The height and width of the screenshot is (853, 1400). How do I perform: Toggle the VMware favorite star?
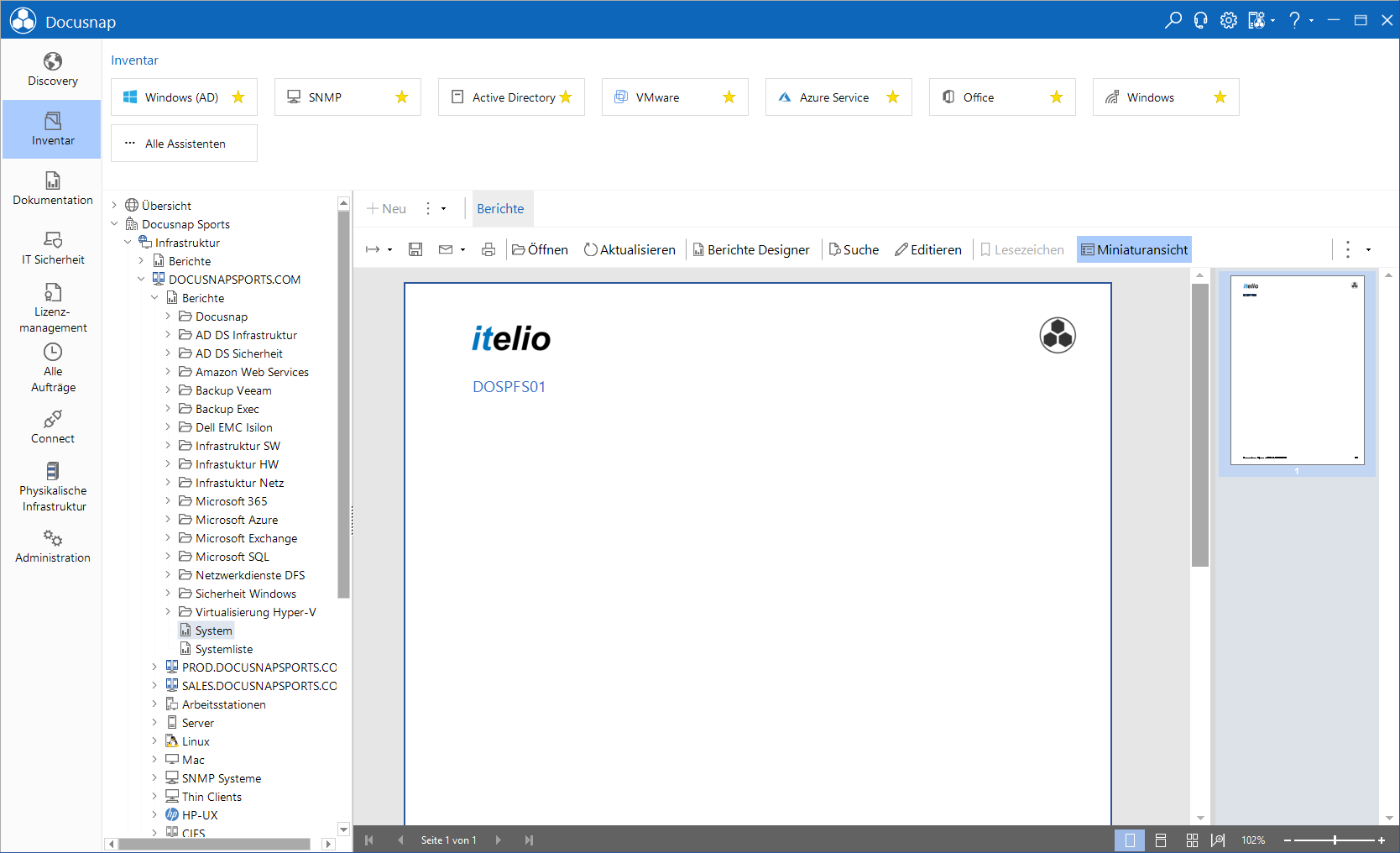coord(729,97)
